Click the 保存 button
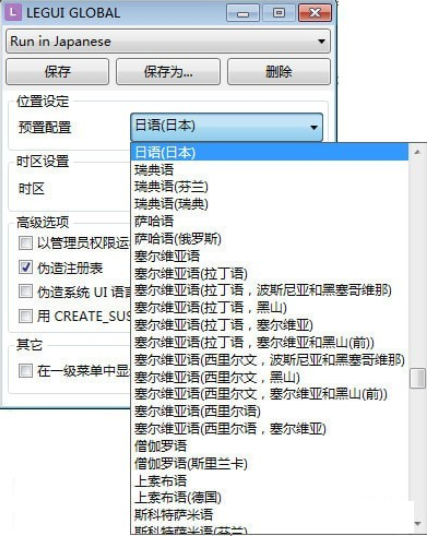 pos(57,72)
